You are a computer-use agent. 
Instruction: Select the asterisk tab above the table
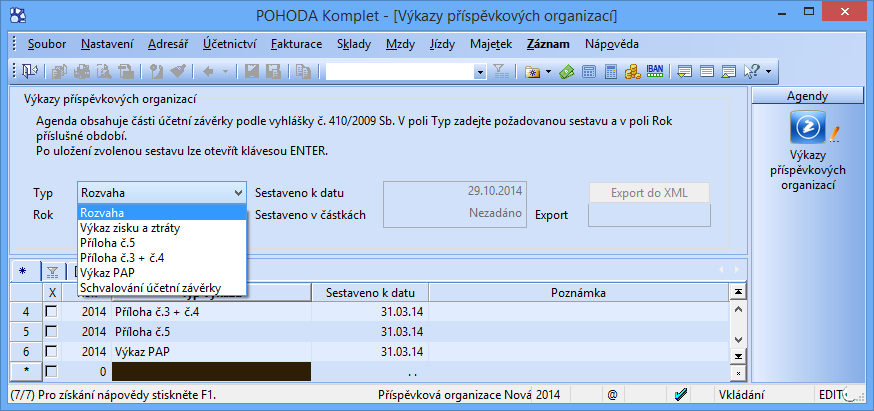click(x=22, y=271)
